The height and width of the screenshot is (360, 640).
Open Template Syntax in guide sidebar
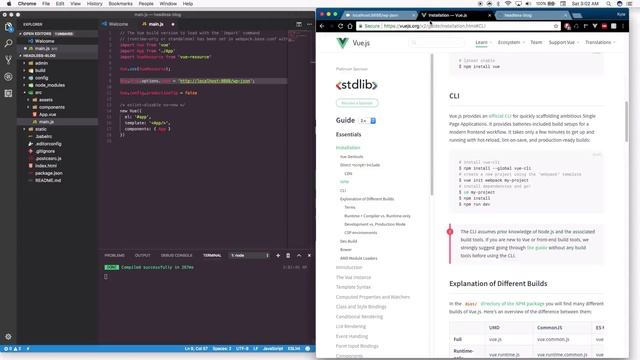[353, 287]
